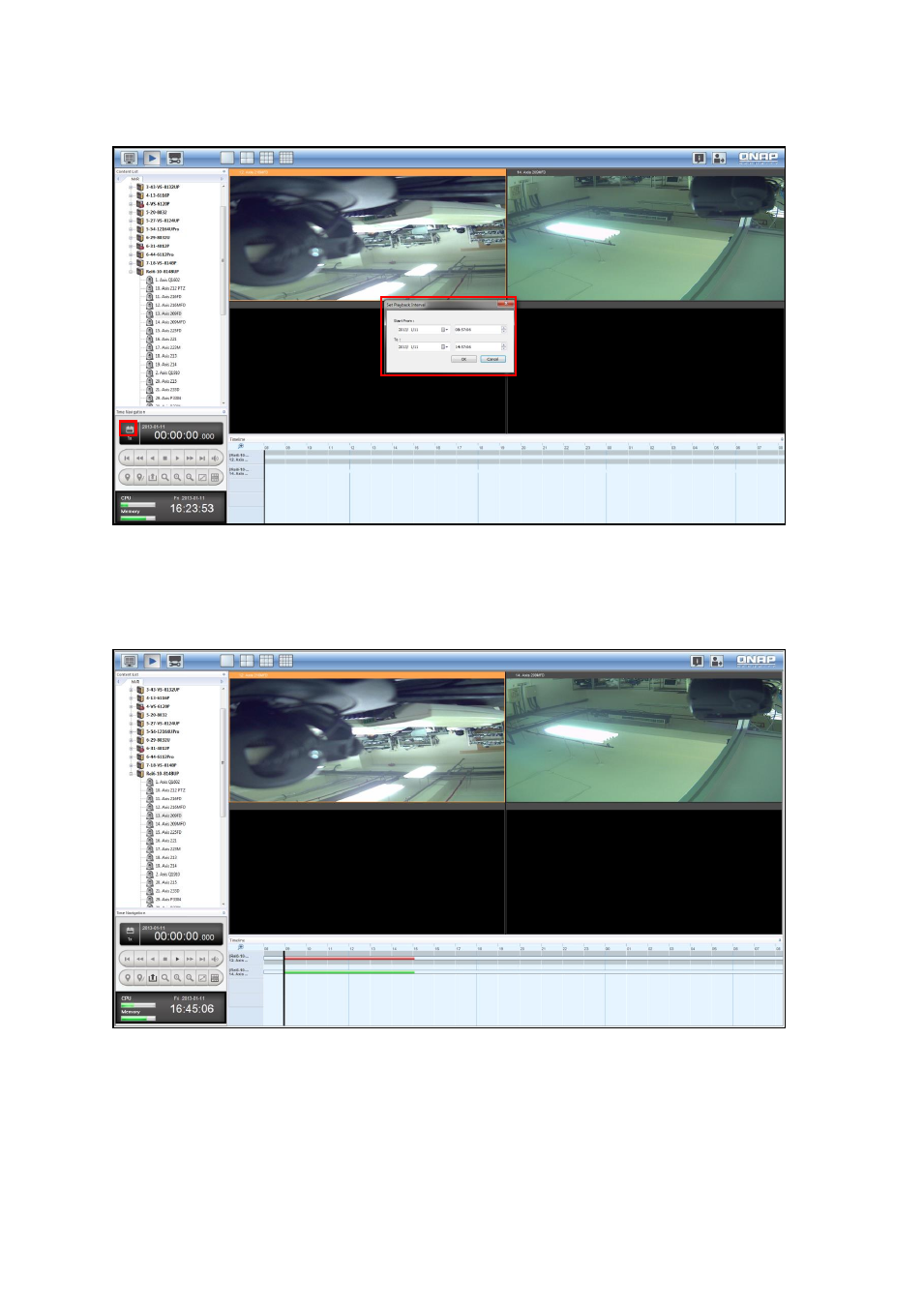Expand 7-18-VS-8140P node in upper tree
This screenshot has height=1306, width=924.
(132, 263)
